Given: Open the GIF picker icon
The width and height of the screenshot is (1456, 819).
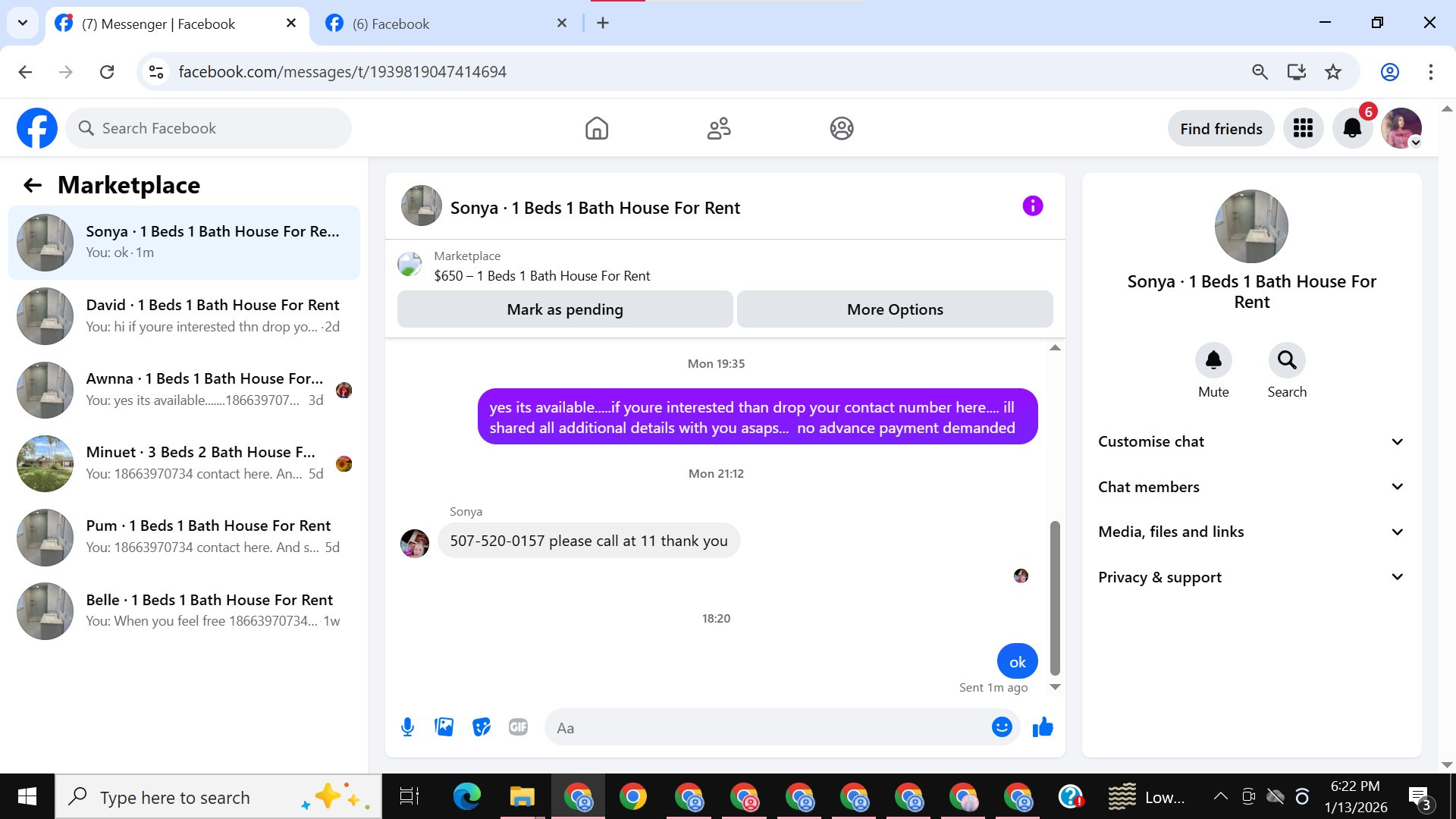Looking at the screenshot, I should 518,727.
